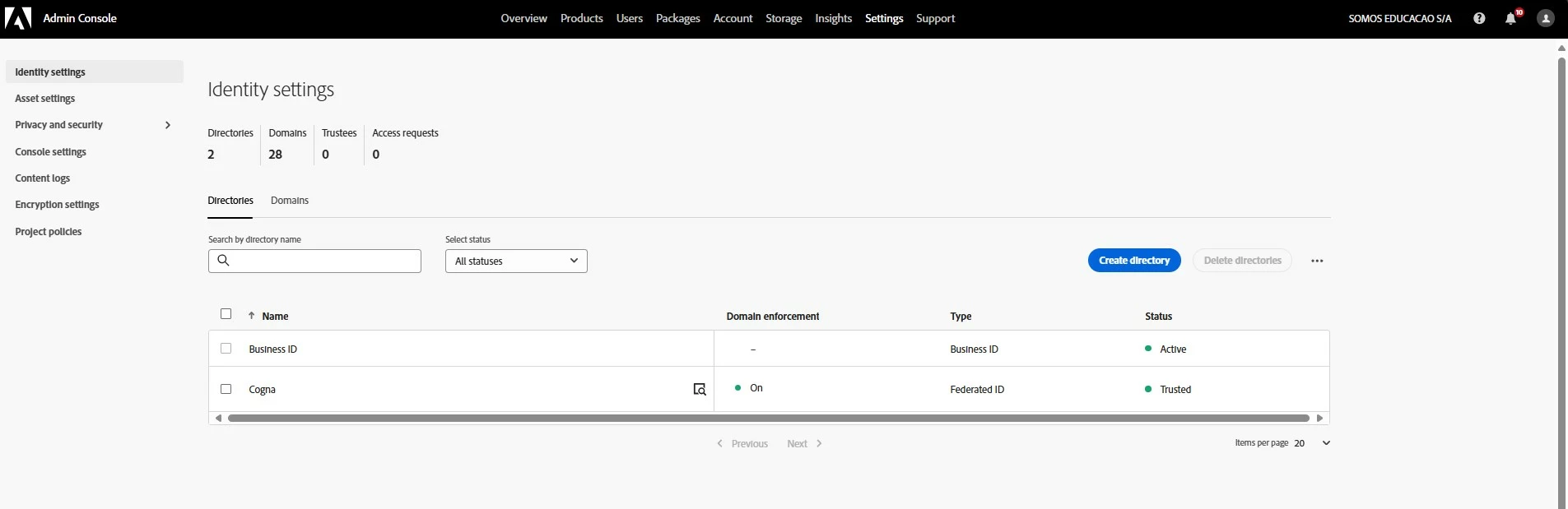Click the search magnifier icon in directory search
This screenshot has width=1568, height=509.
223,261
